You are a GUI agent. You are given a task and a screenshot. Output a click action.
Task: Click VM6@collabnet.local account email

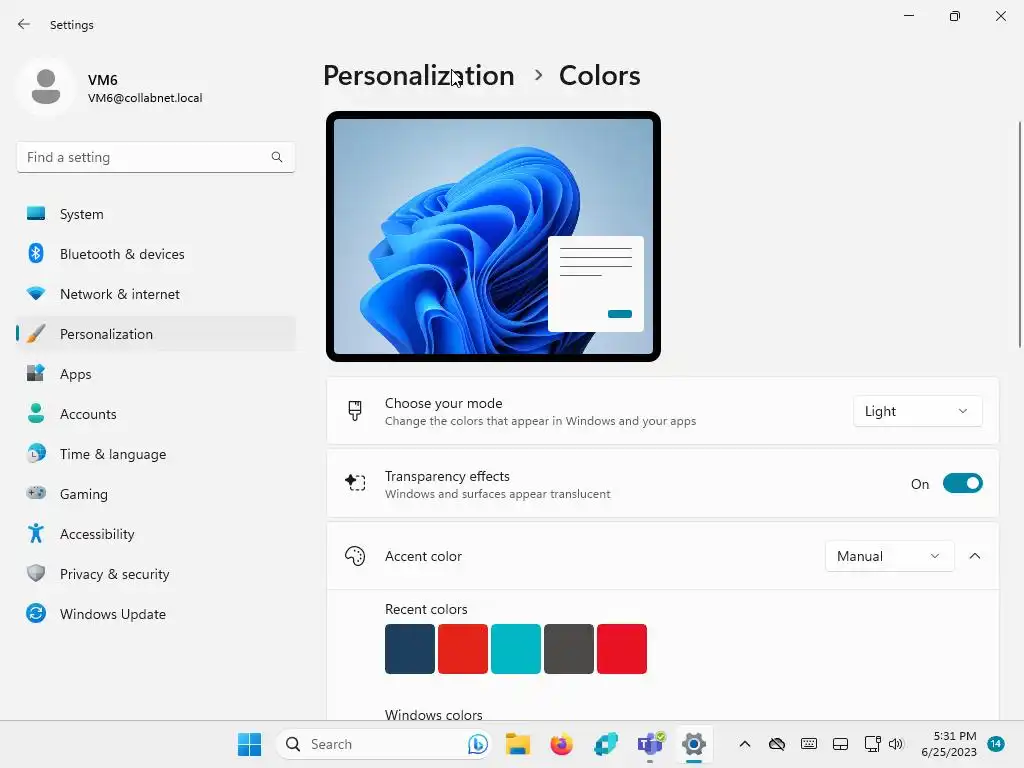point(145,98)
